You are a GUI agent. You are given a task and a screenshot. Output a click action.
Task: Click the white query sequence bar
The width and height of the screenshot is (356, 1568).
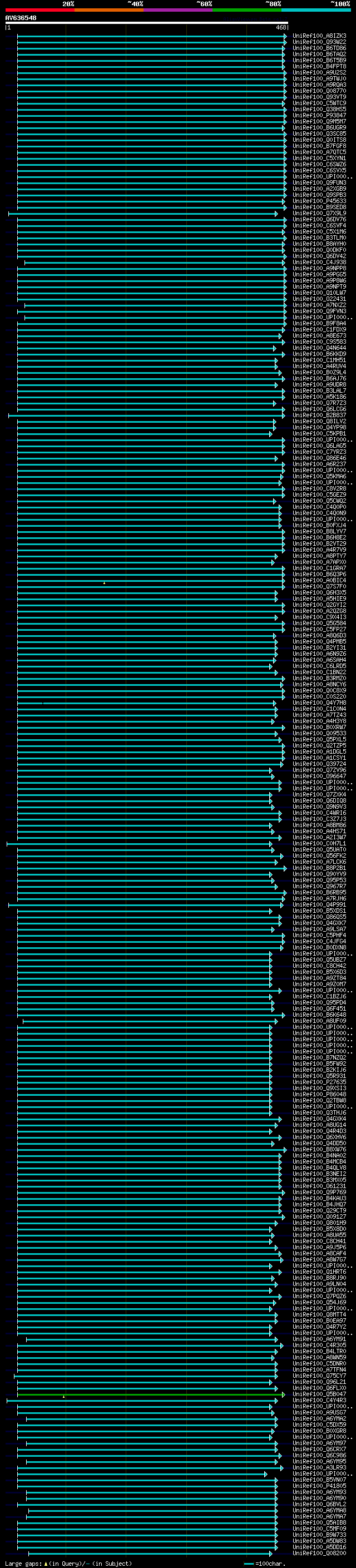coord(147,23)
